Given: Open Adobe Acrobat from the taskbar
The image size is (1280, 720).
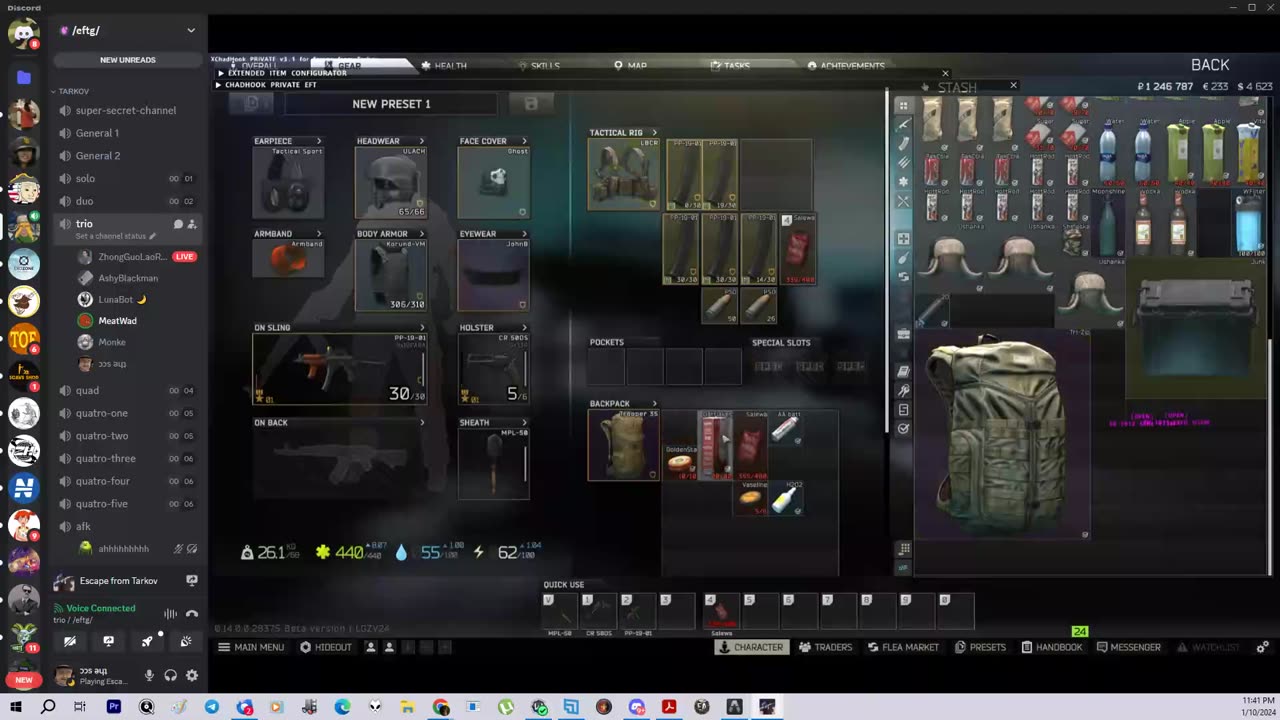Looking at the screenshot, I should coord(669,707).
